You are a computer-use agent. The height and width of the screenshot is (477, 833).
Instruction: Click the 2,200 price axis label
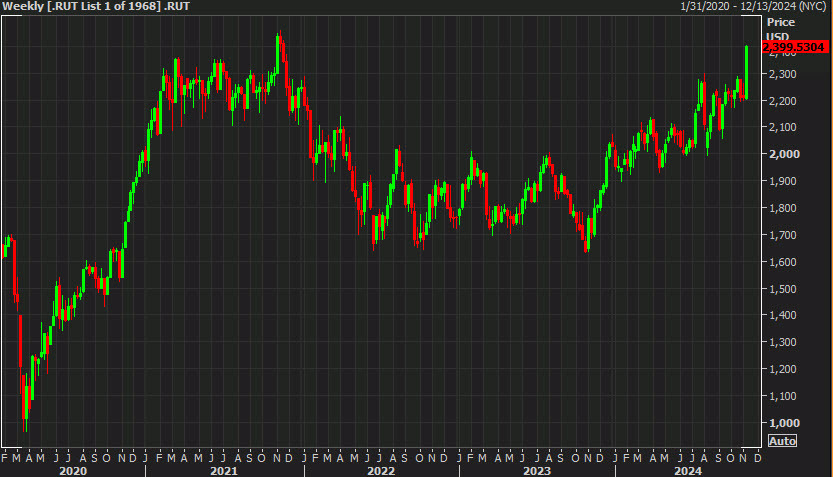[x=783, y=101]
